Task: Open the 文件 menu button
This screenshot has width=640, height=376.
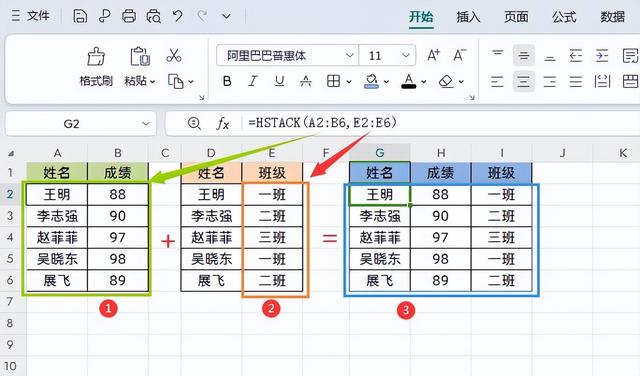Action: 31,16
